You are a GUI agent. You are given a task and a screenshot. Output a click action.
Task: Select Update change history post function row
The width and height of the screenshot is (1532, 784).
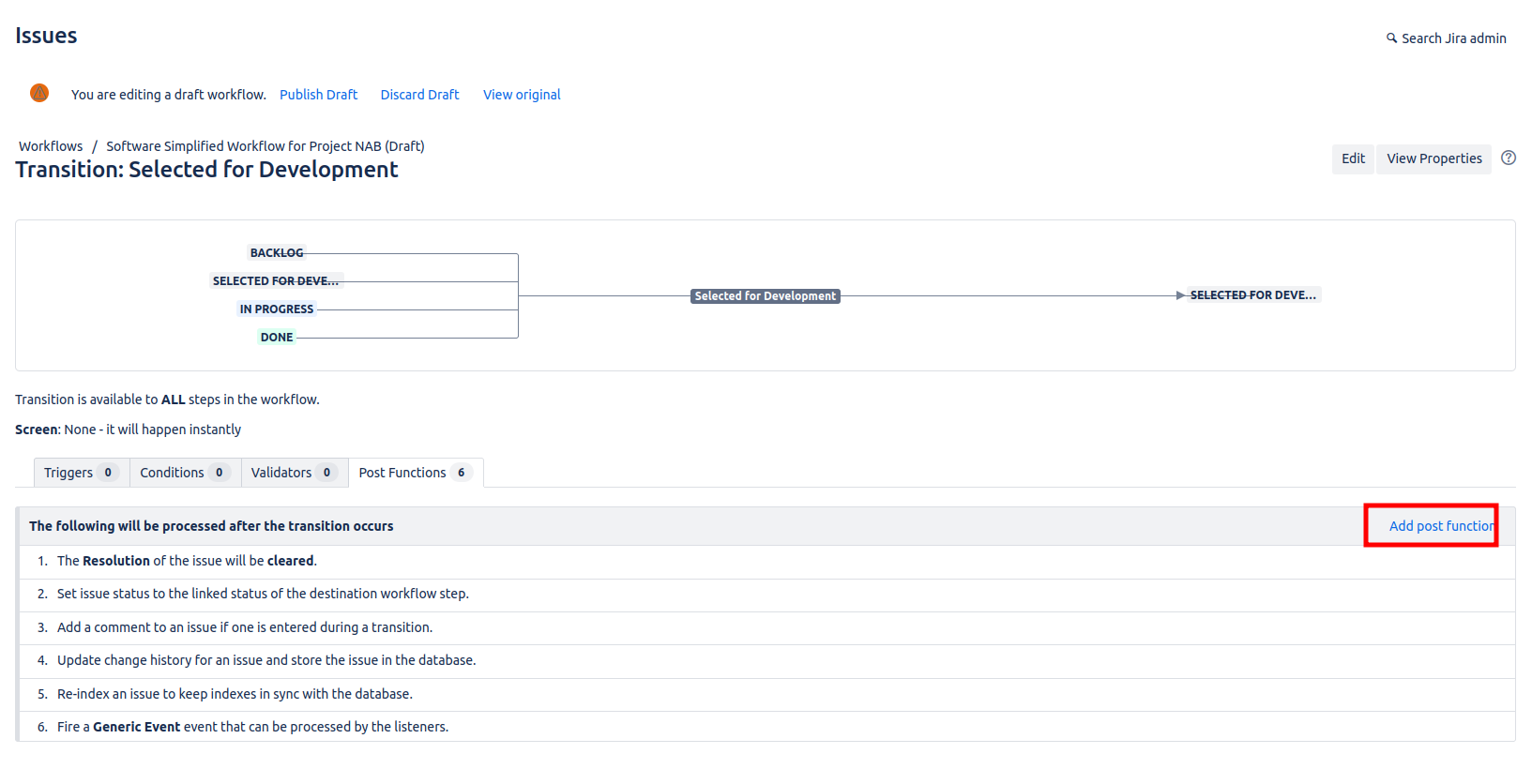(x=766, y=661)
